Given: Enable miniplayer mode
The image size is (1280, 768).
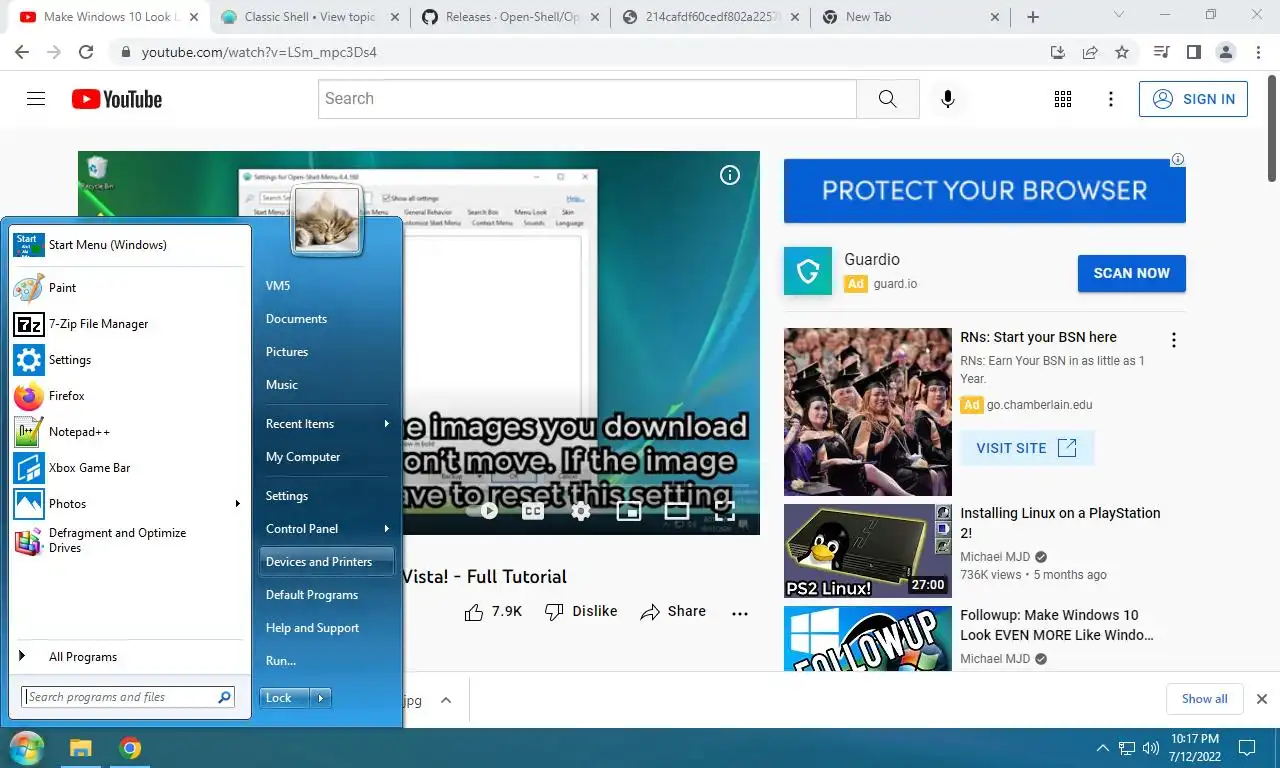Looking at the screenshot, I should point(629,511).
